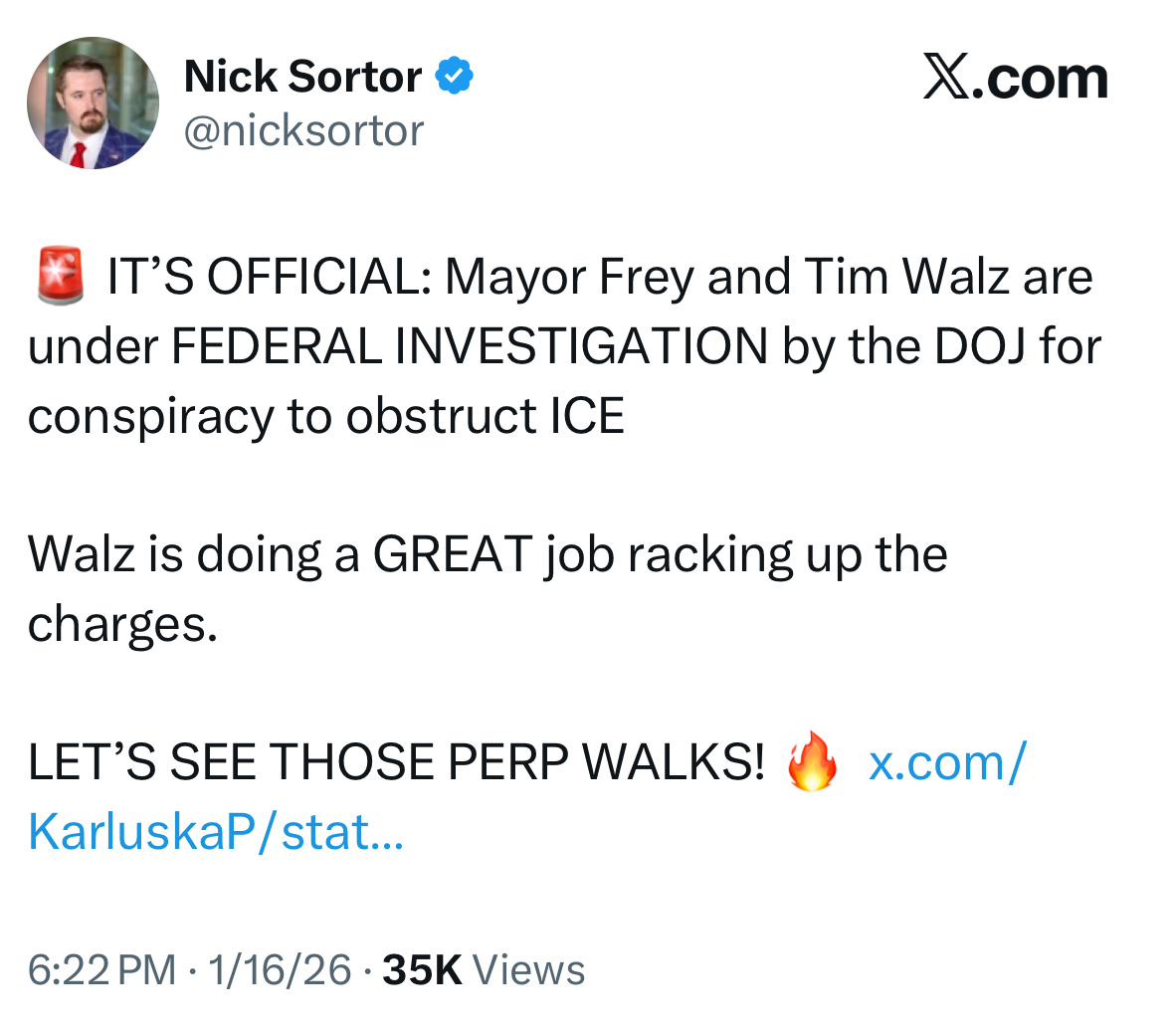The height and width of the screenshot is (1036, 1173).
Task: Click the fire emoji
Action: pyautogui.click(x=812, y=762)
